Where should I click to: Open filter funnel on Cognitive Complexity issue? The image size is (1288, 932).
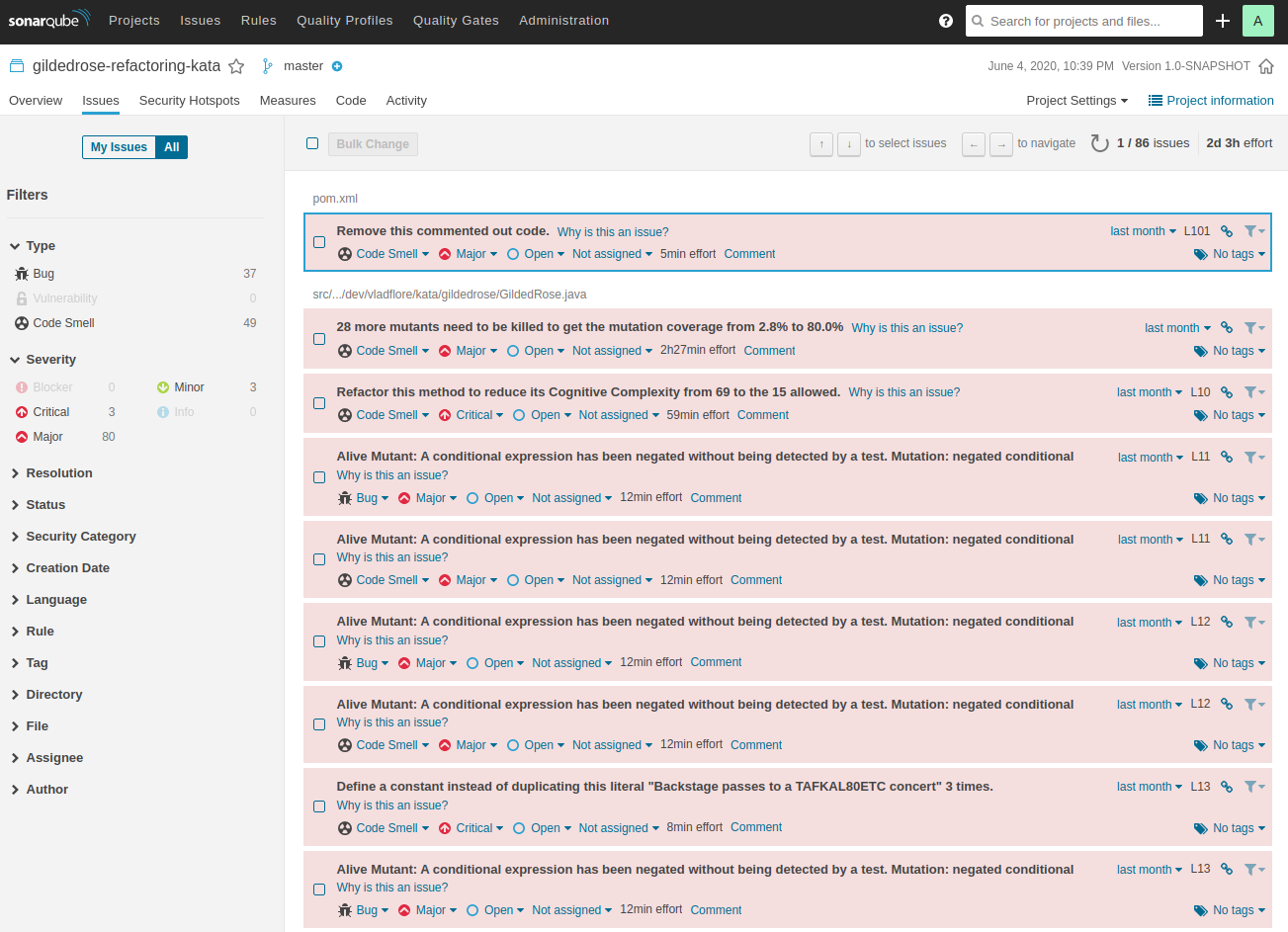tap(1254, 392)
